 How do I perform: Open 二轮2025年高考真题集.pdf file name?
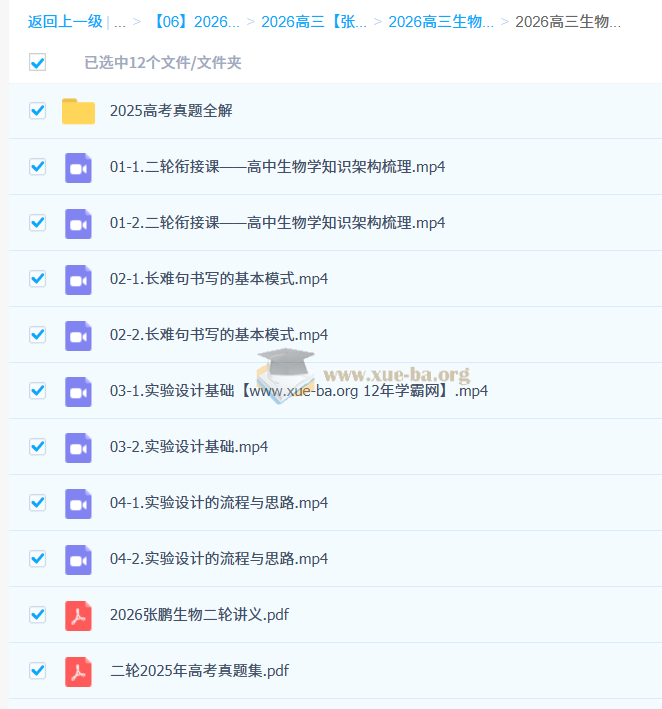200,671
